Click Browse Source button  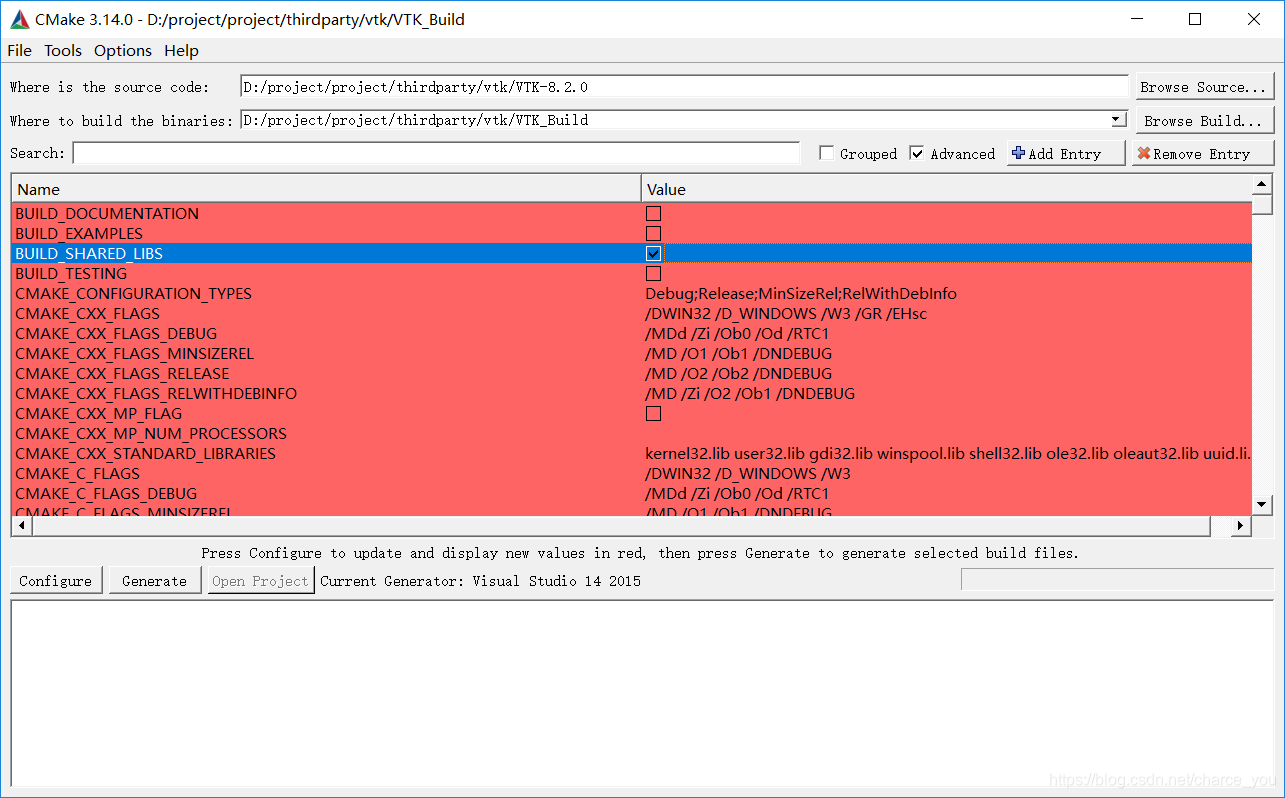[1205, 87]
